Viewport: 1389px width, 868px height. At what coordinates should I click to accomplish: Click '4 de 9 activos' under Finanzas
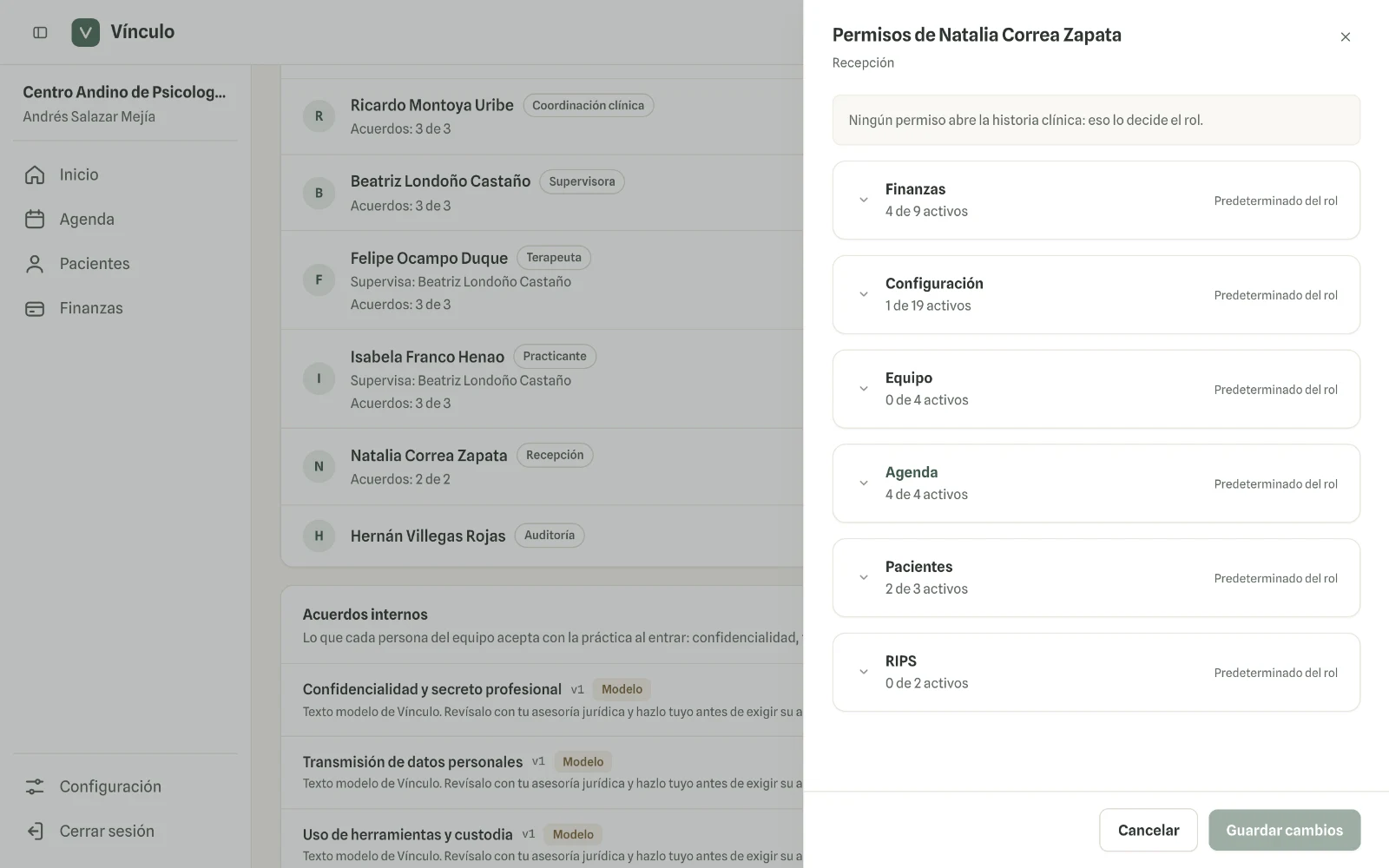click(x=926, y=211)
